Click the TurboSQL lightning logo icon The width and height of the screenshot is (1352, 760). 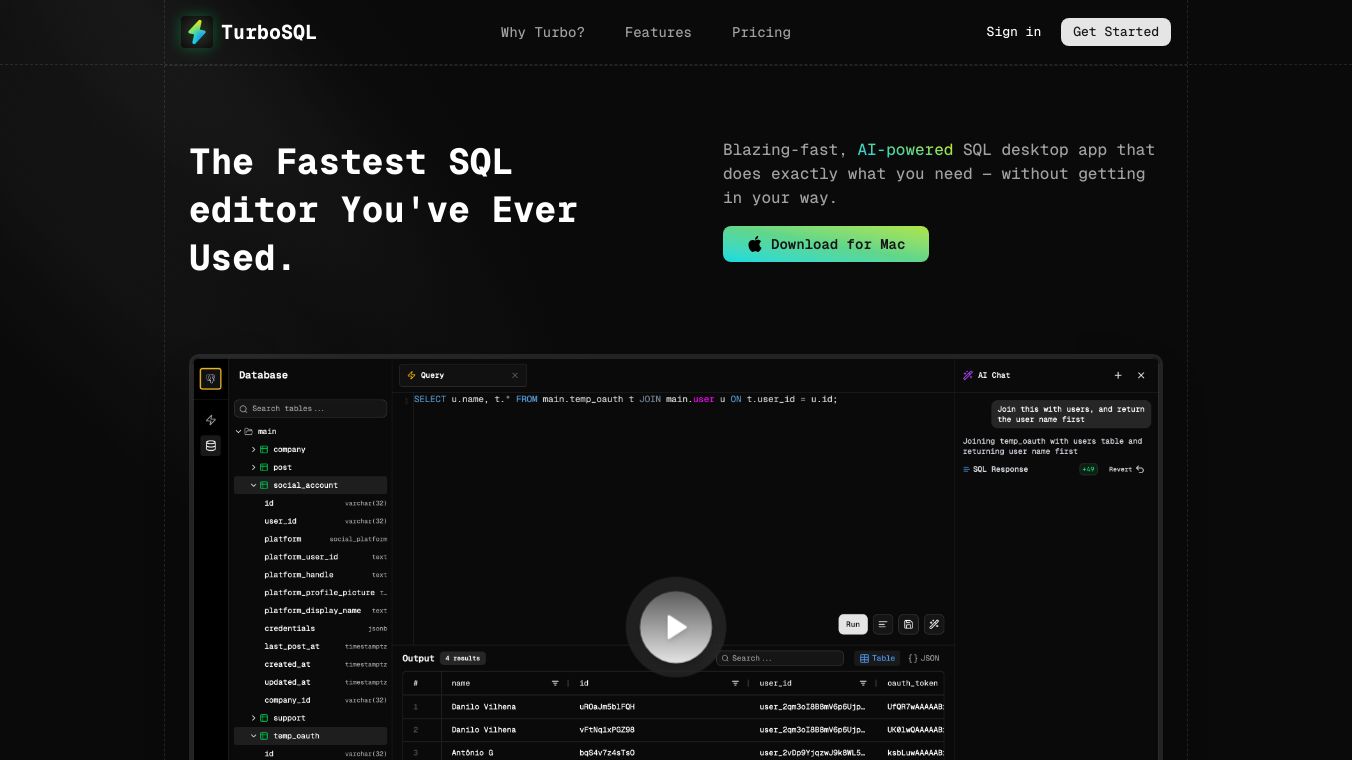(197, 32)
